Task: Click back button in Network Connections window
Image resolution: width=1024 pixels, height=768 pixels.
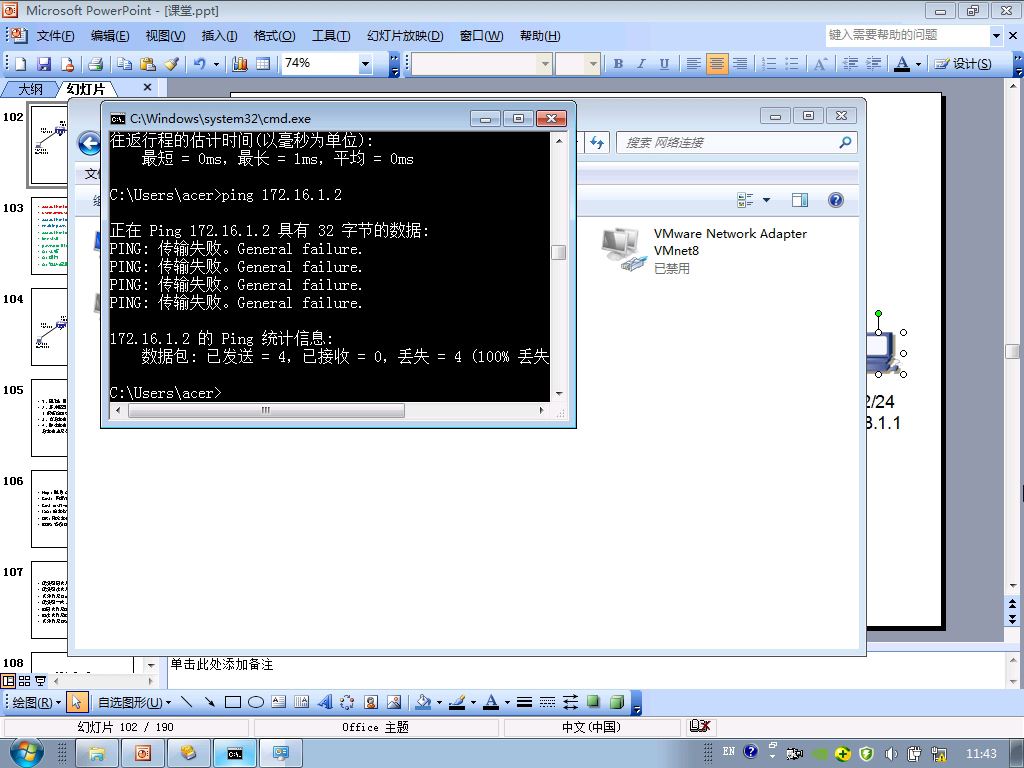Action: 89,142
